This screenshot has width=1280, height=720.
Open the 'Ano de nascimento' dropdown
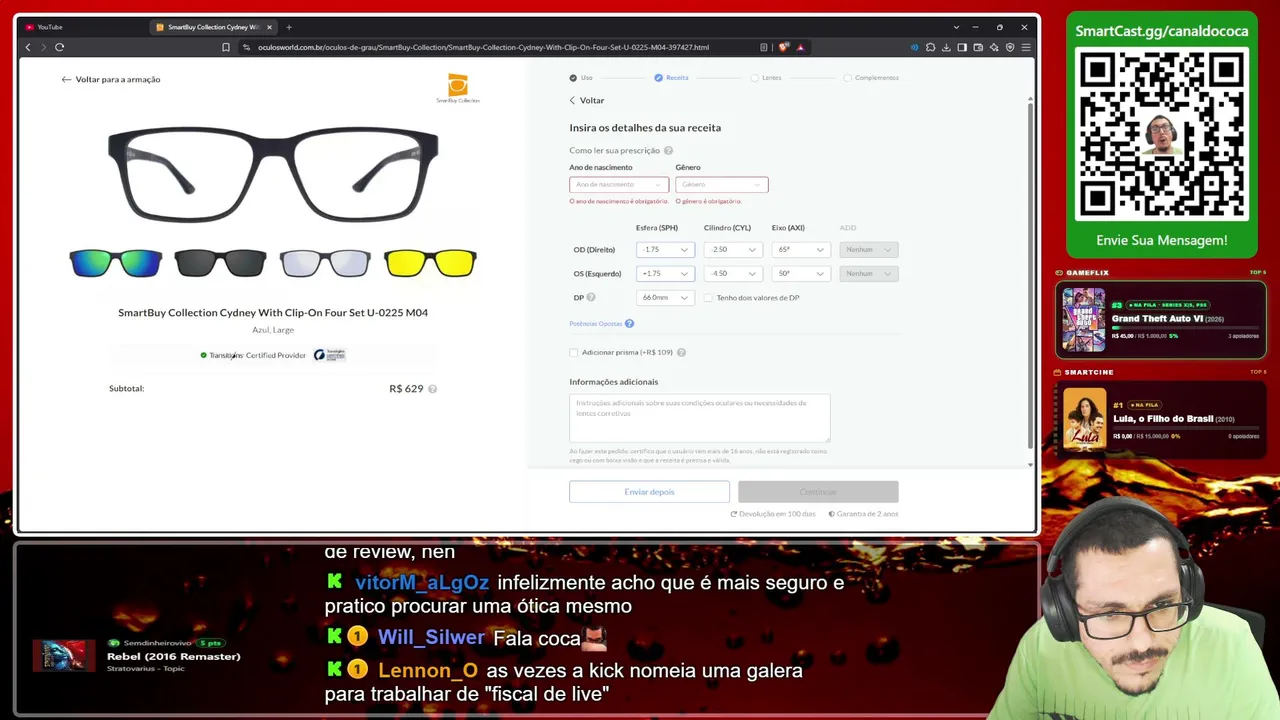619,184
